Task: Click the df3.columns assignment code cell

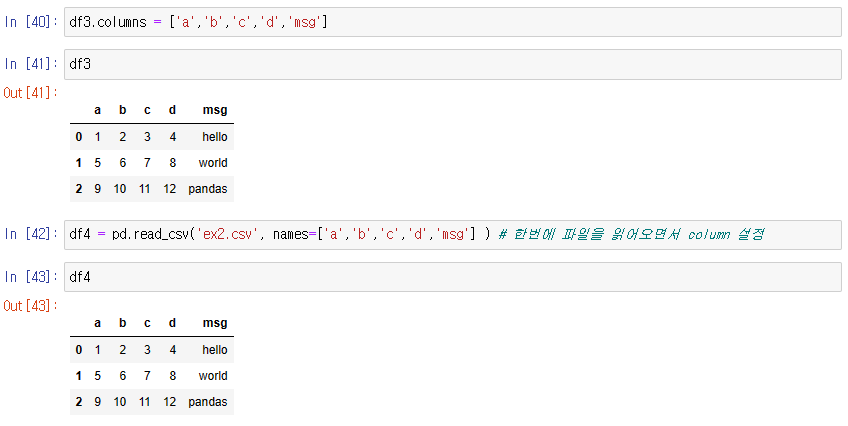Action: pos(453,22)
